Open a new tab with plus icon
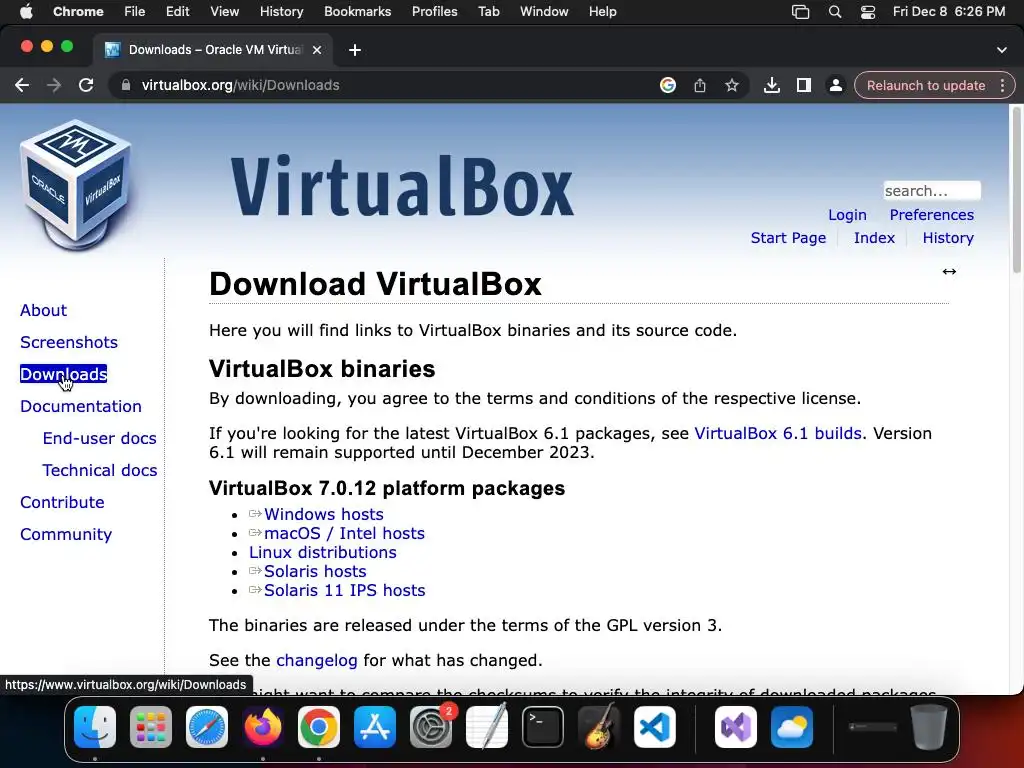1024x768 pixels. tap(355, 50)
